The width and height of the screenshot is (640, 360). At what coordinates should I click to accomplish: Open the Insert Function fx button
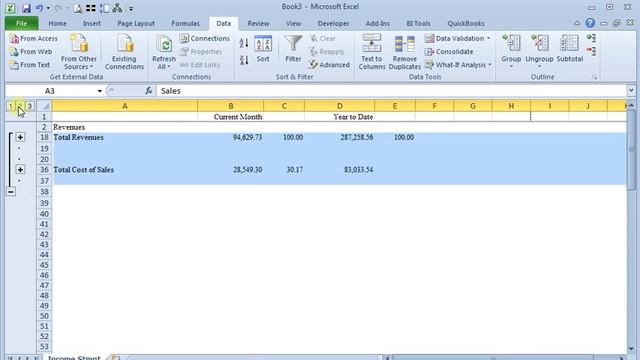[x=149, y=91]
